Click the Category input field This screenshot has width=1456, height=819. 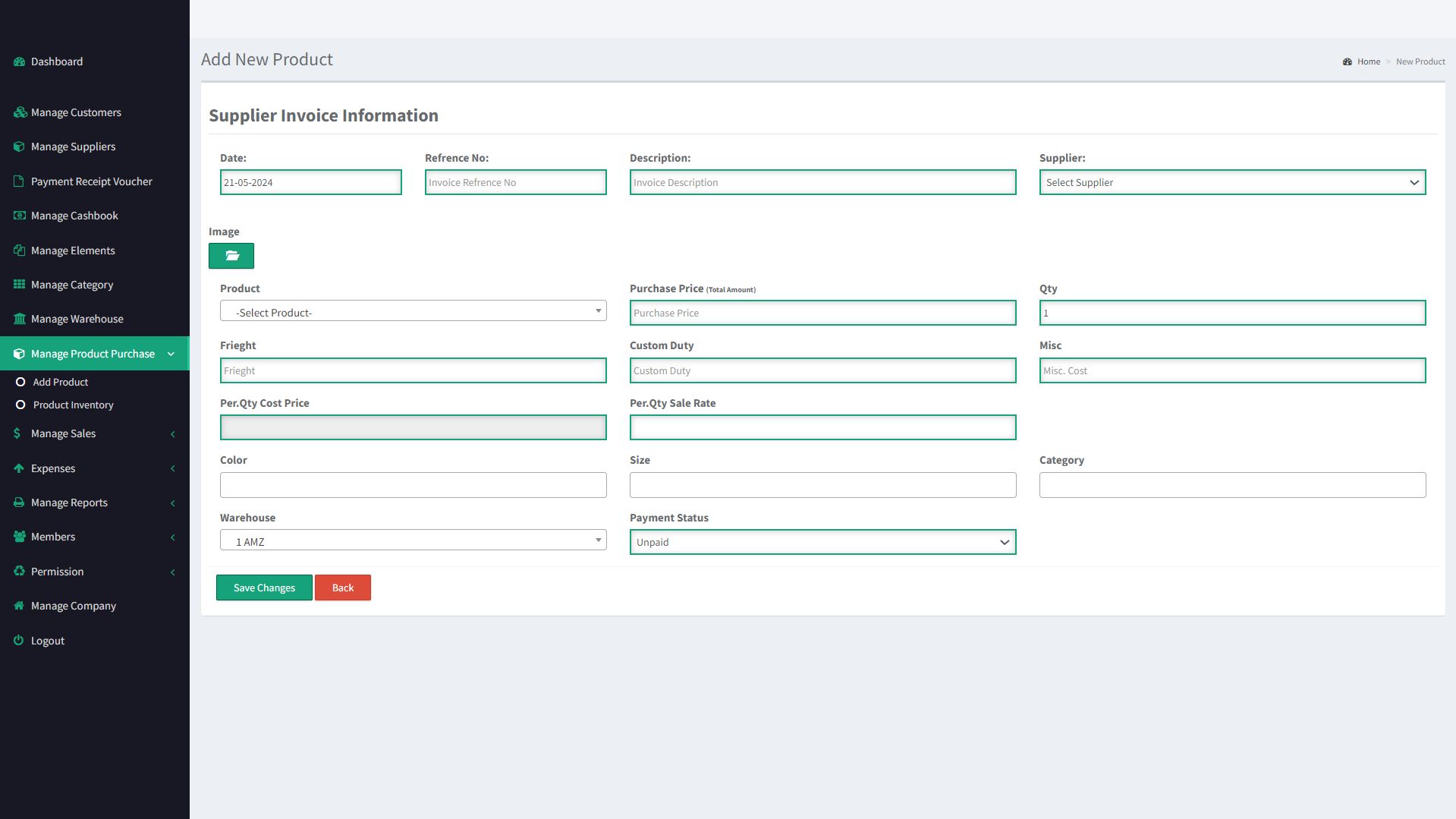click(x=1232, y=485)
